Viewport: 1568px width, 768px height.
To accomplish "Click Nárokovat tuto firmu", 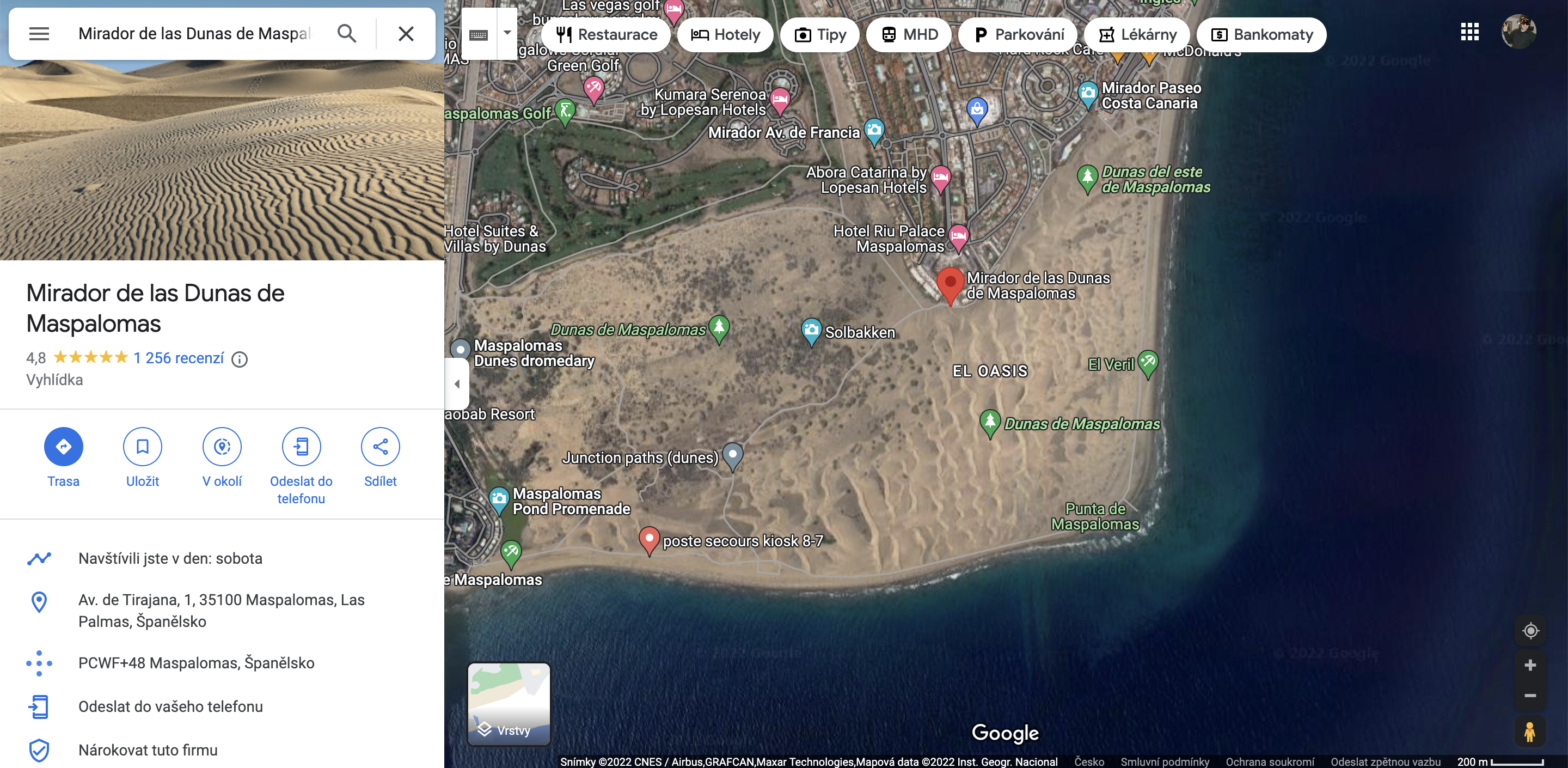I will point(148,749).
